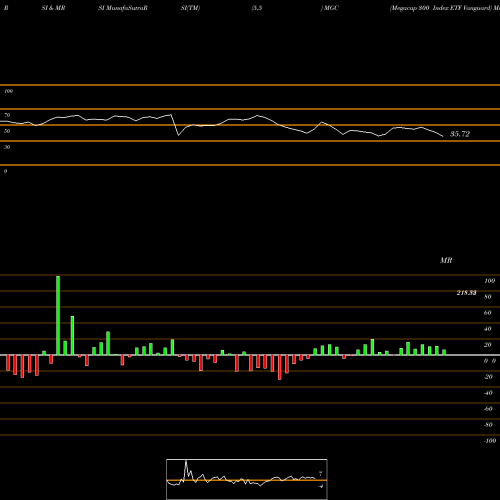Click the Megacap 300 Index ETF Vanguard title
The image size is (500, 500).
[441, 8]
